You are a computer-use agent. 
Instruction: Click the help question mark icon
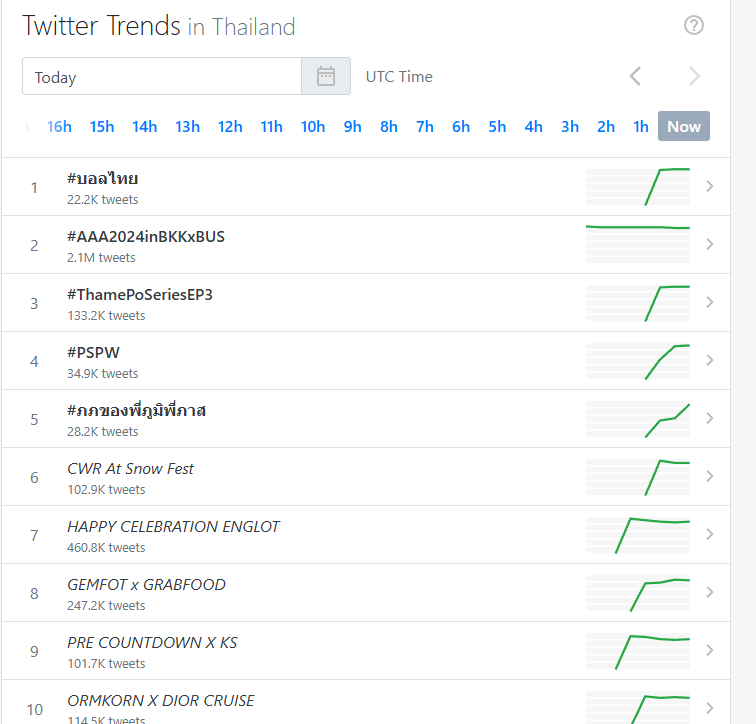click(694, 26)
